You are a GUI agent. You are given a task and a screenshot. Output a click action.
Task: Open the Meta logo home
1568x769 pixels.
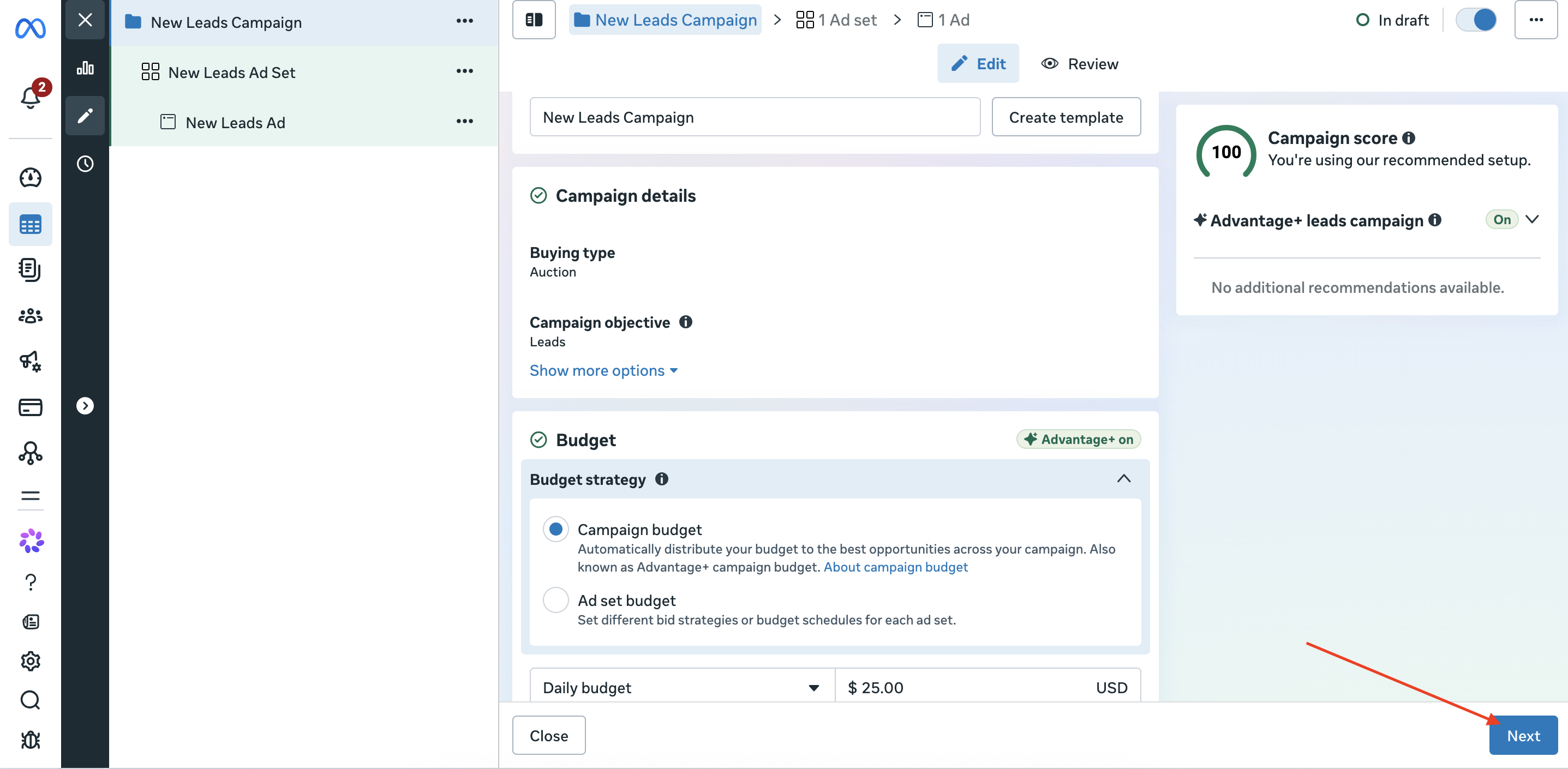[x=31, y=28]
